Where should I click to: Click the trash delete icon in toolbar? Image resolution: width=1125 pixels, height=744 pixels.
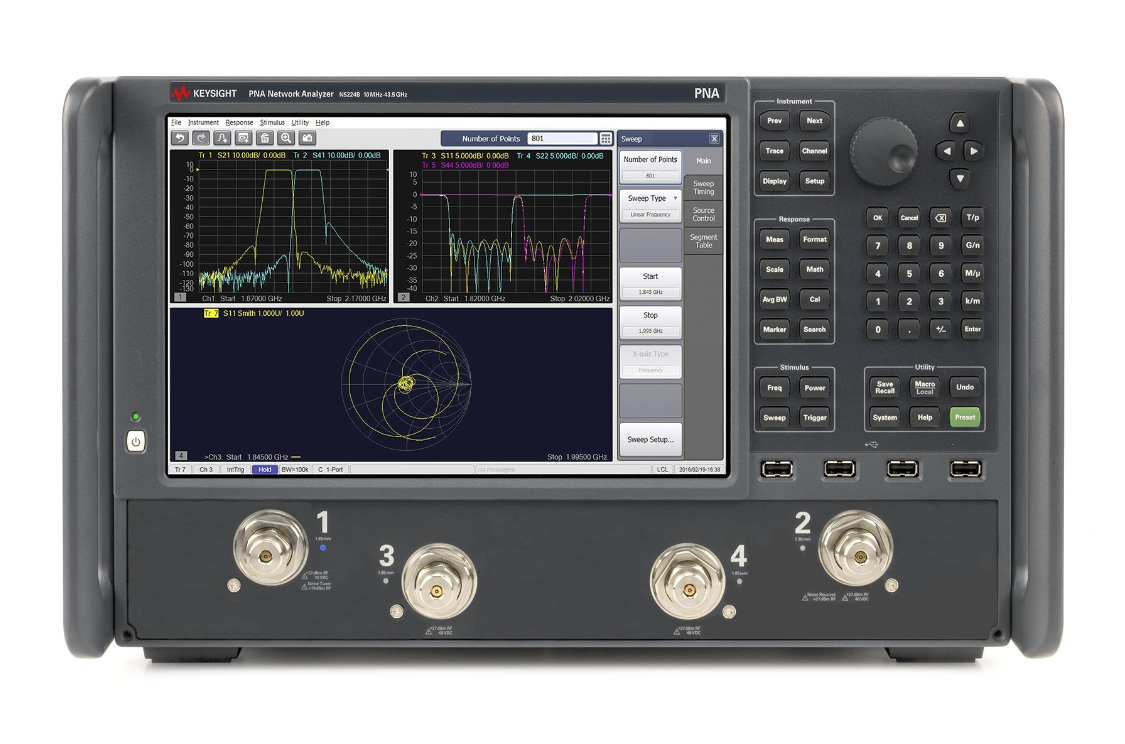265,138
